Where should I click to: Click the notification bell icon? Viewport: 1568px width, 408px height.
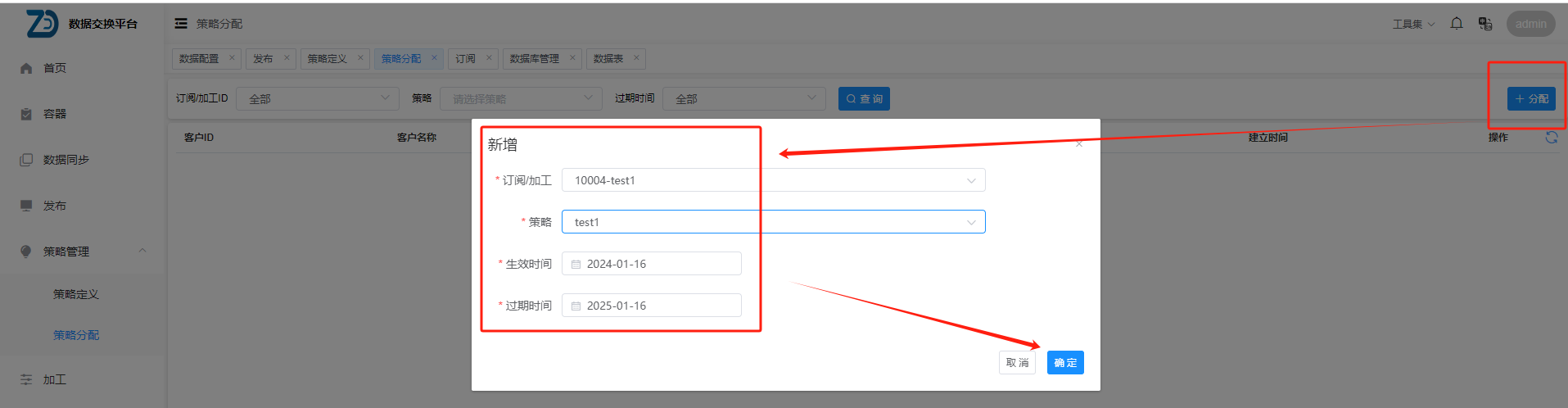pyautogui.click(x=1456, y=24)
